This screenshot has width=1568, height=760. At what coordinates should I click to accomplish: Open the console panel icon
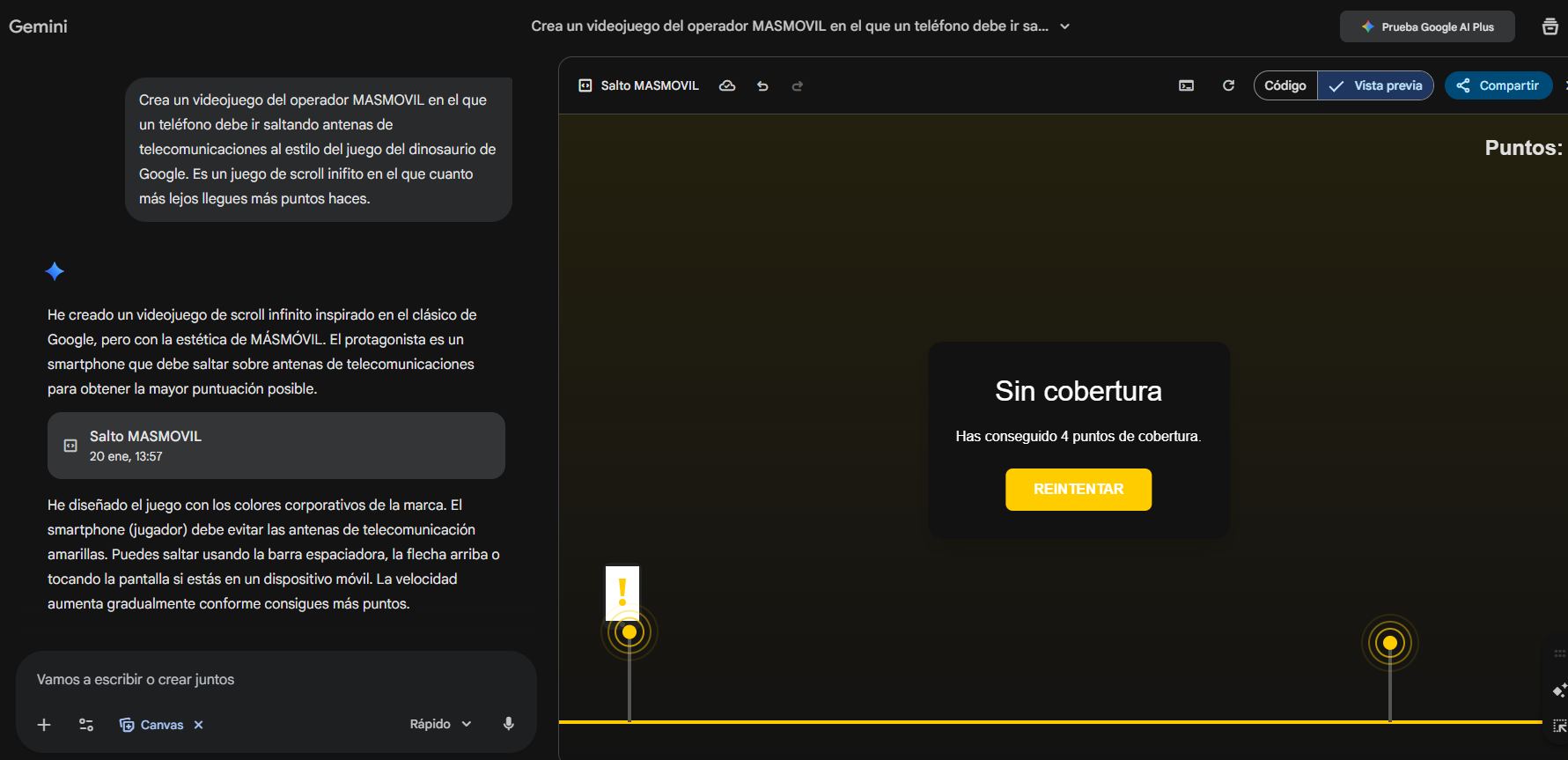coord(1186,85)
